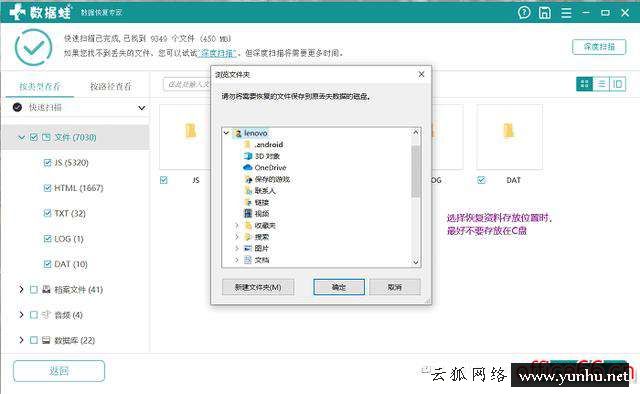Select the 图片 folder
The width and height of the screenshot is (640, 394).
coord(262,248)
